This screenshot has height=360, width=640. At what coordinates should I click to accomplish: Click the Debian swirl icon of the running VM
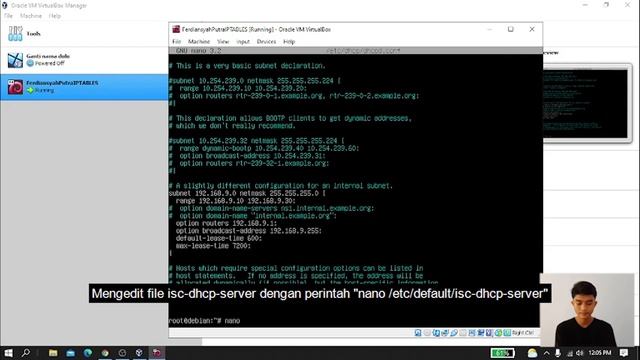click(15, 87)
